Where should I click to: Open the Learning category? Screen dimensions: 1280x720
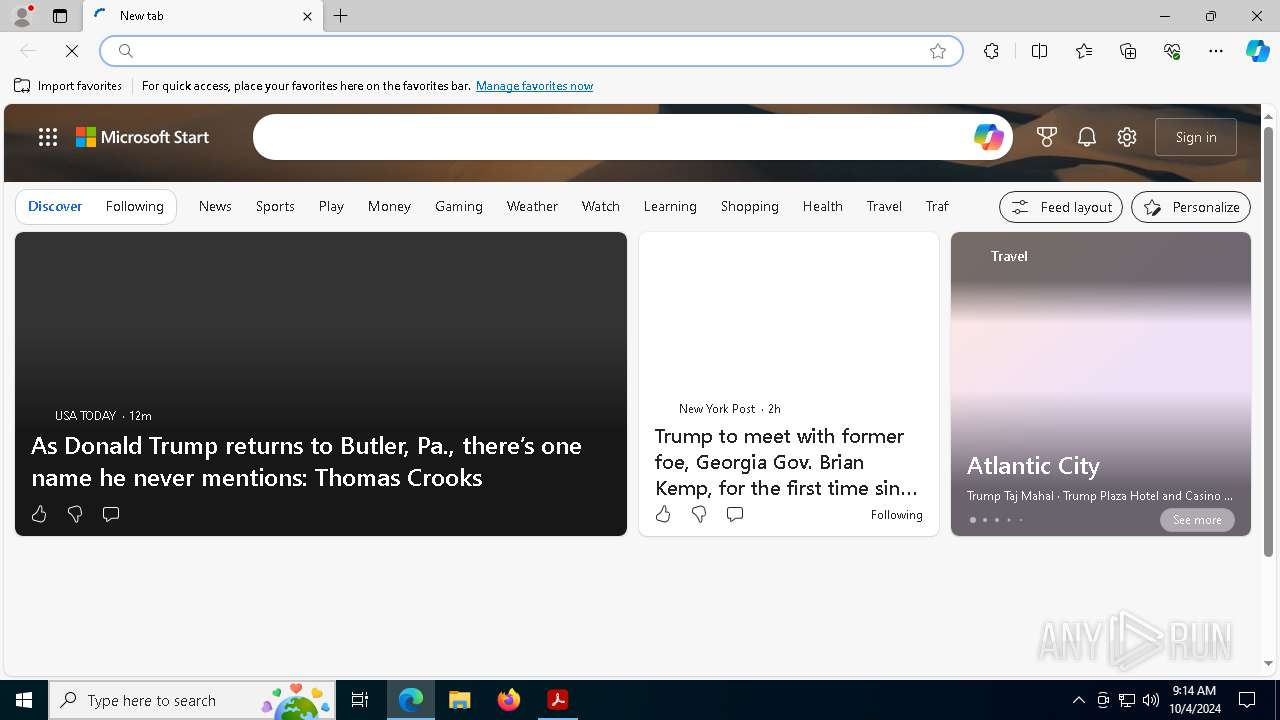click(x=670, y=206)
